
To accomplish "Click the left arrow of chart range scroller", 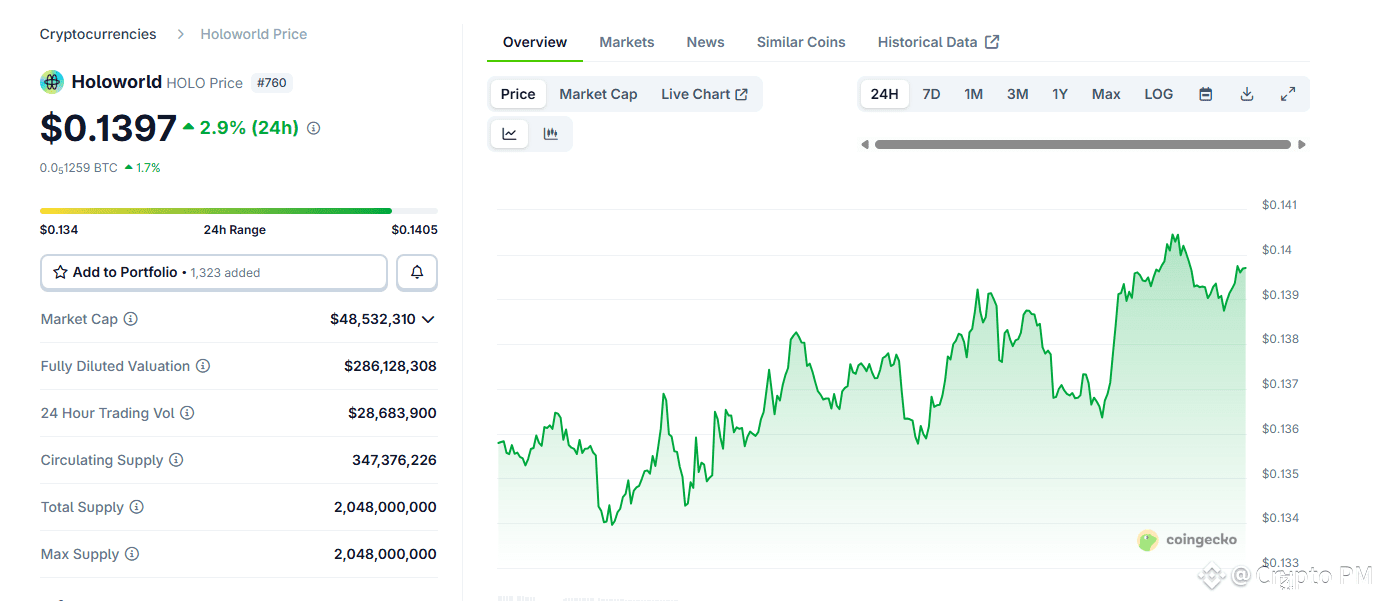I will pos(865,145).
